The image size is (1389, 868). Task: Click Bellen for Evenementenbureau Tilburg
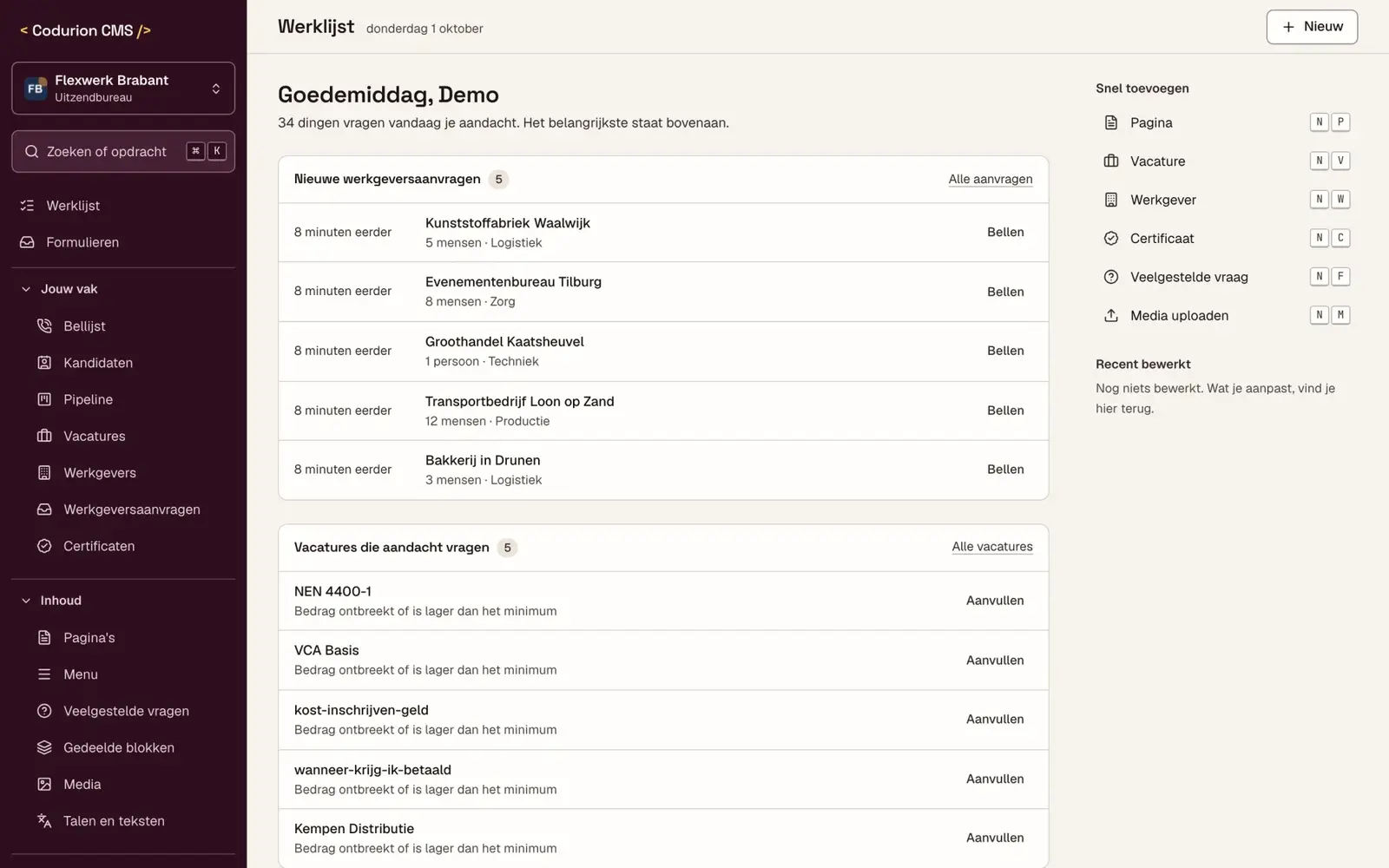[x=1005, y=292]
